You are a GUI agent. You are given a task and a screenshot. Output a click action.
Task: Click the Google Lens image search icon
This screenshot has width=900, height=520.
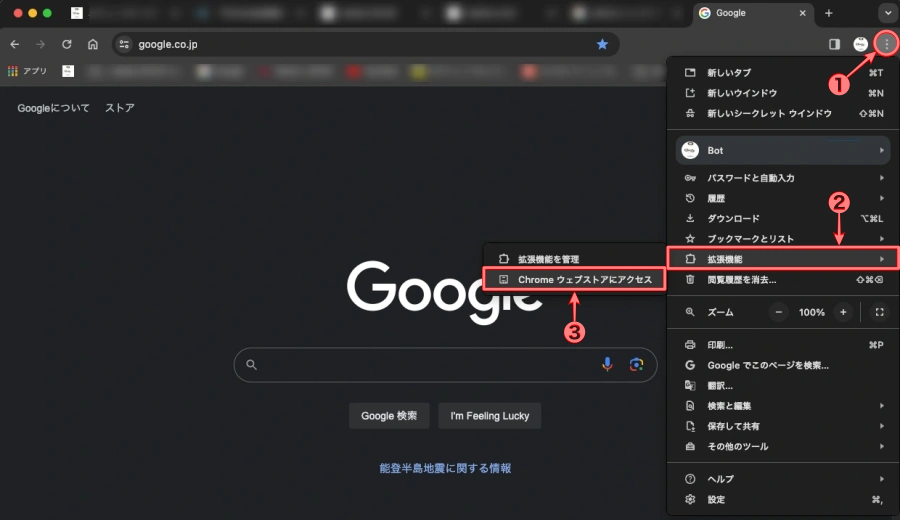coord(635,365)
